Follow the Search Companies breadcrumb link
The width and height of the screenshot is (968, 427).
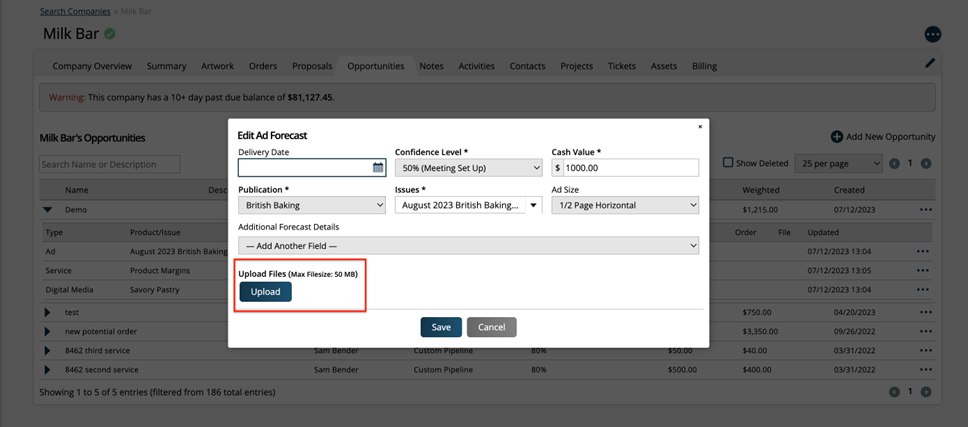(x=75, y=11)
